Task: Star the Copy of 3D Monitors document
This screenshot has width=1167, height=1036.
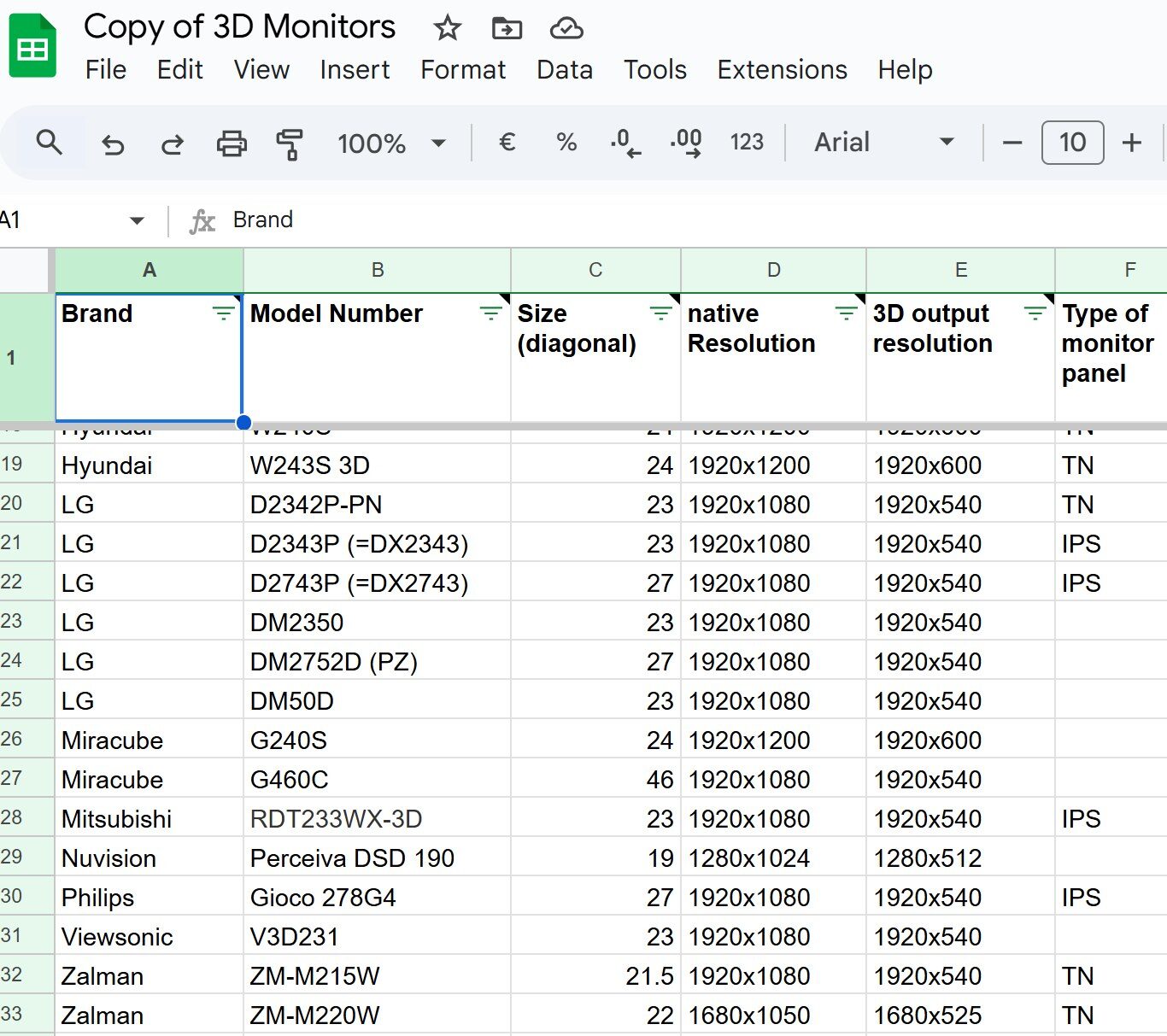Action: pos(448,28)
